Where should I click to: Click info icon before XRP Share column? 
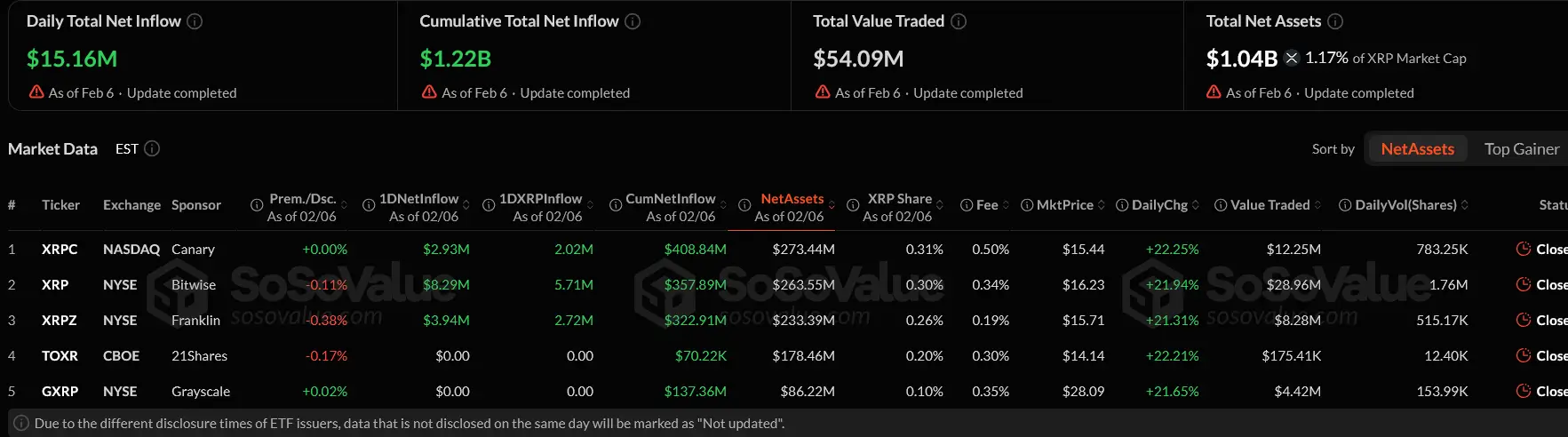coord(853,205)
